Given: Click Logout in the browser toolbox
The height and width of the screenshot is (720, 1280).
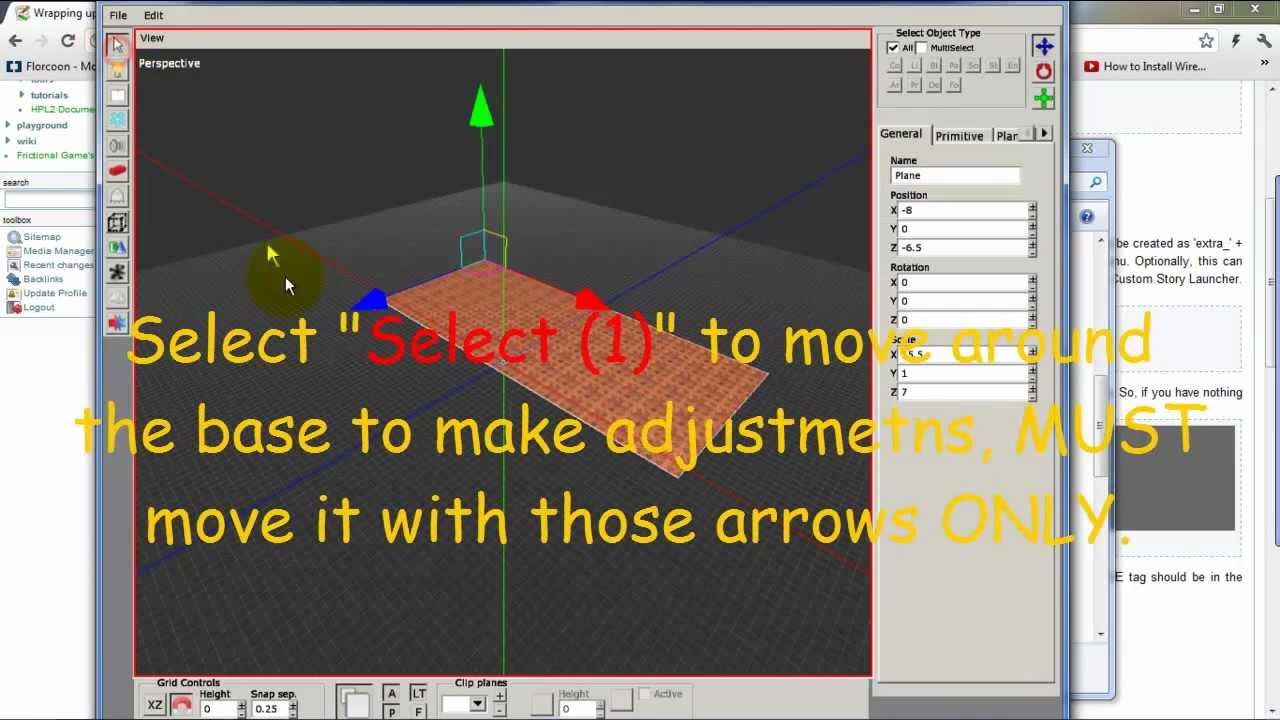Looking at the screenshot, I should (x=39, y=307).
